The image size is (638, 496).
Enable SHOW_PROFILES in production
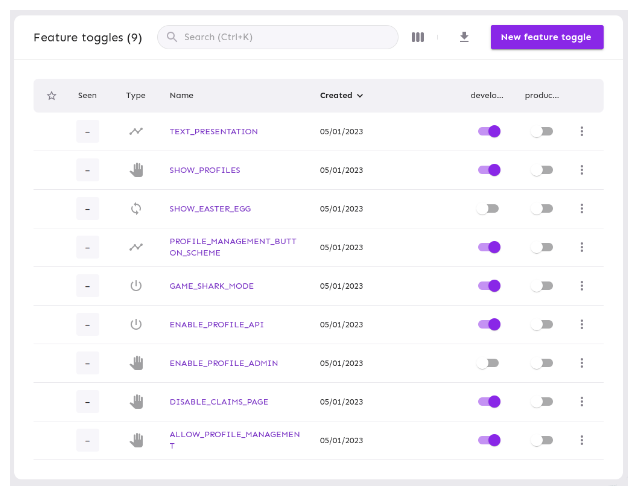click(x=542, y=170)
